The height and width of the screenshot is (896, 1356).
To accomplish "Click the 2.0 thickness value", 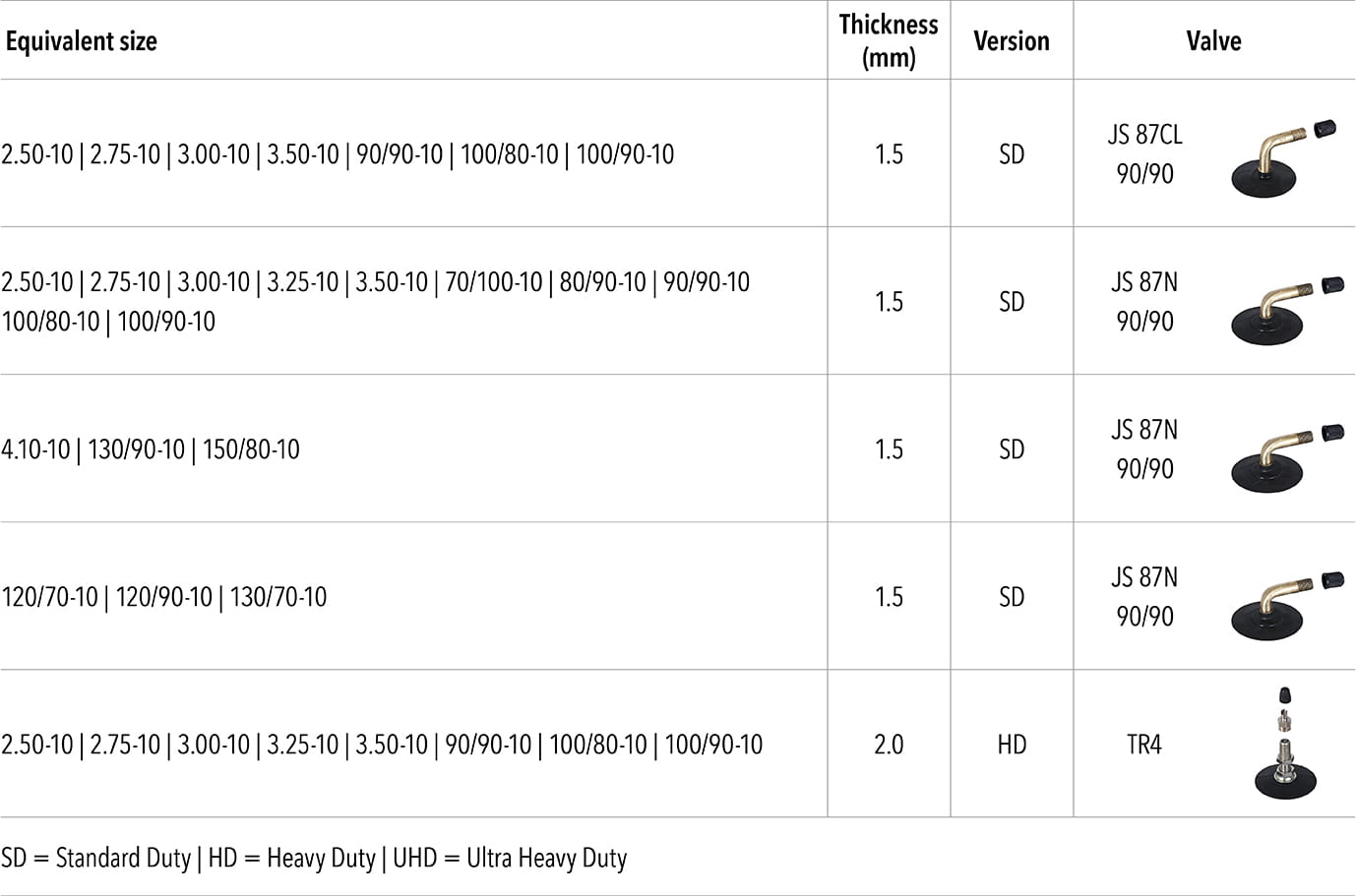I will (889, 745).
